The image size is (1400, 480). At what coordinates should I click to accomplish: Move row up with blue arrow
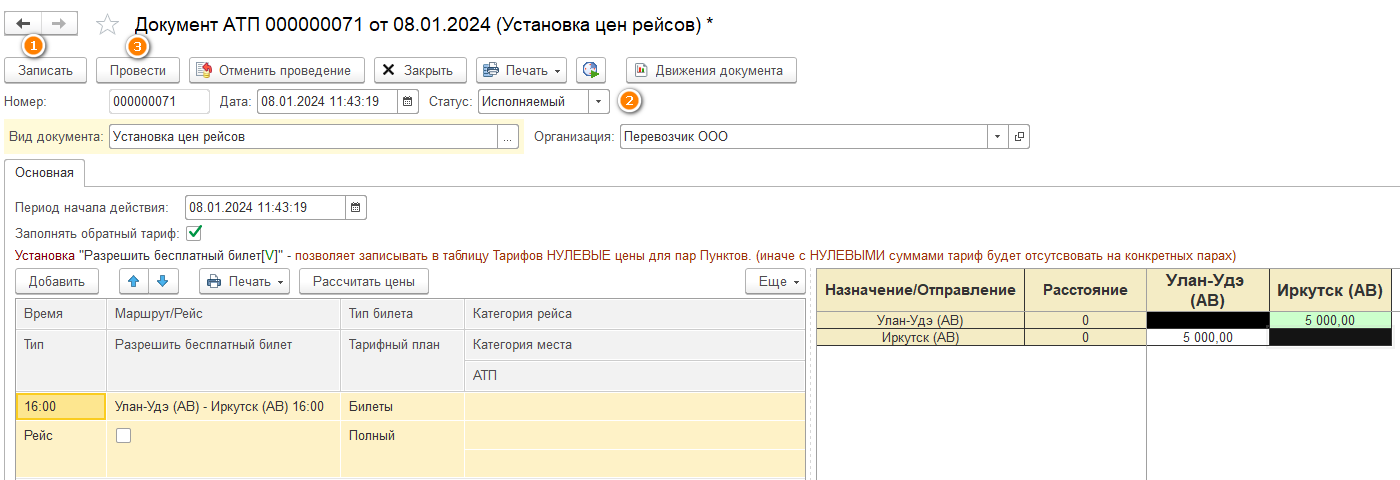click(x=133, y=281)
